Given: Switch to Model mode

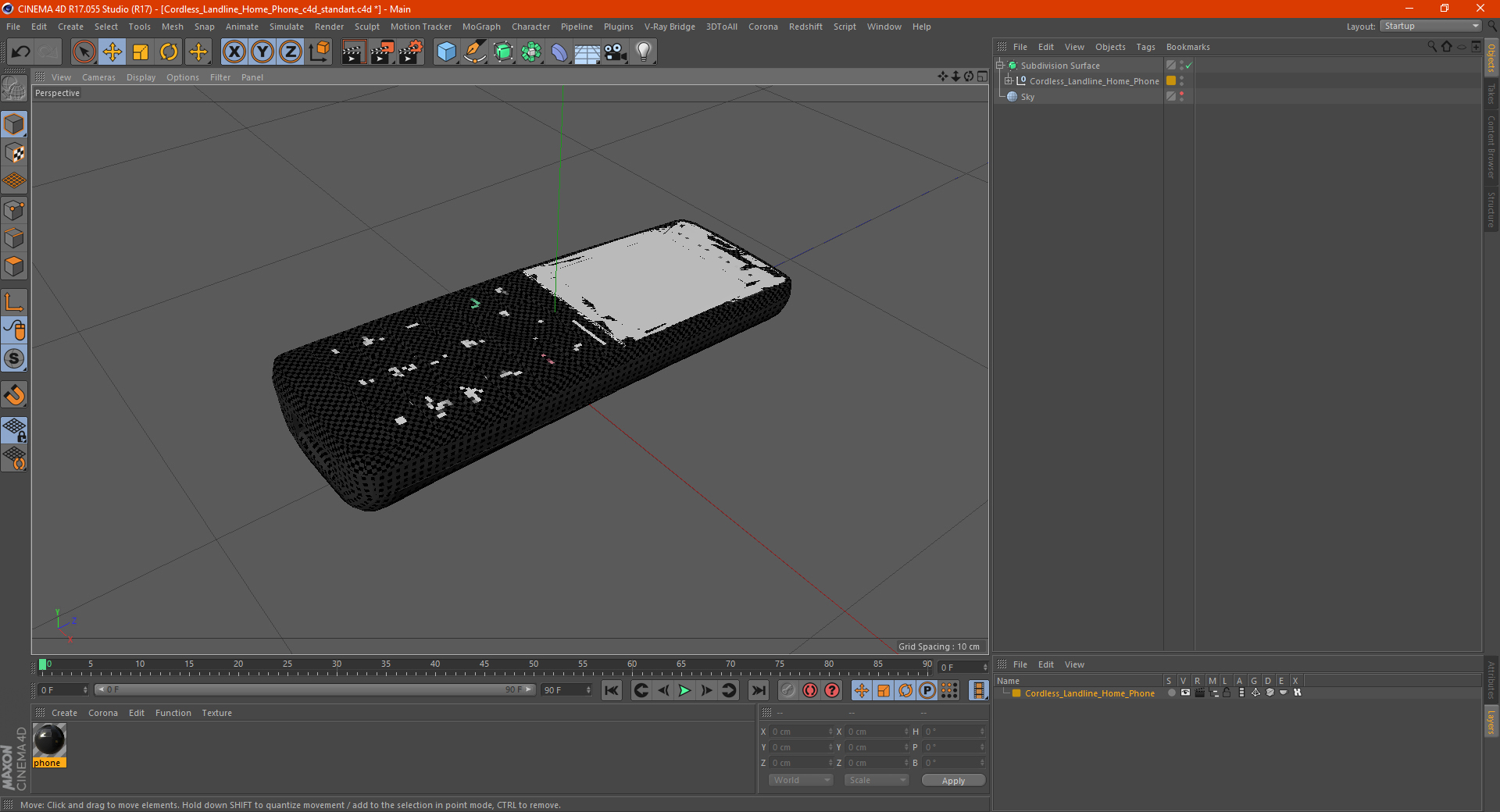Looking at the screenshot, I should [x=14, y=125].
